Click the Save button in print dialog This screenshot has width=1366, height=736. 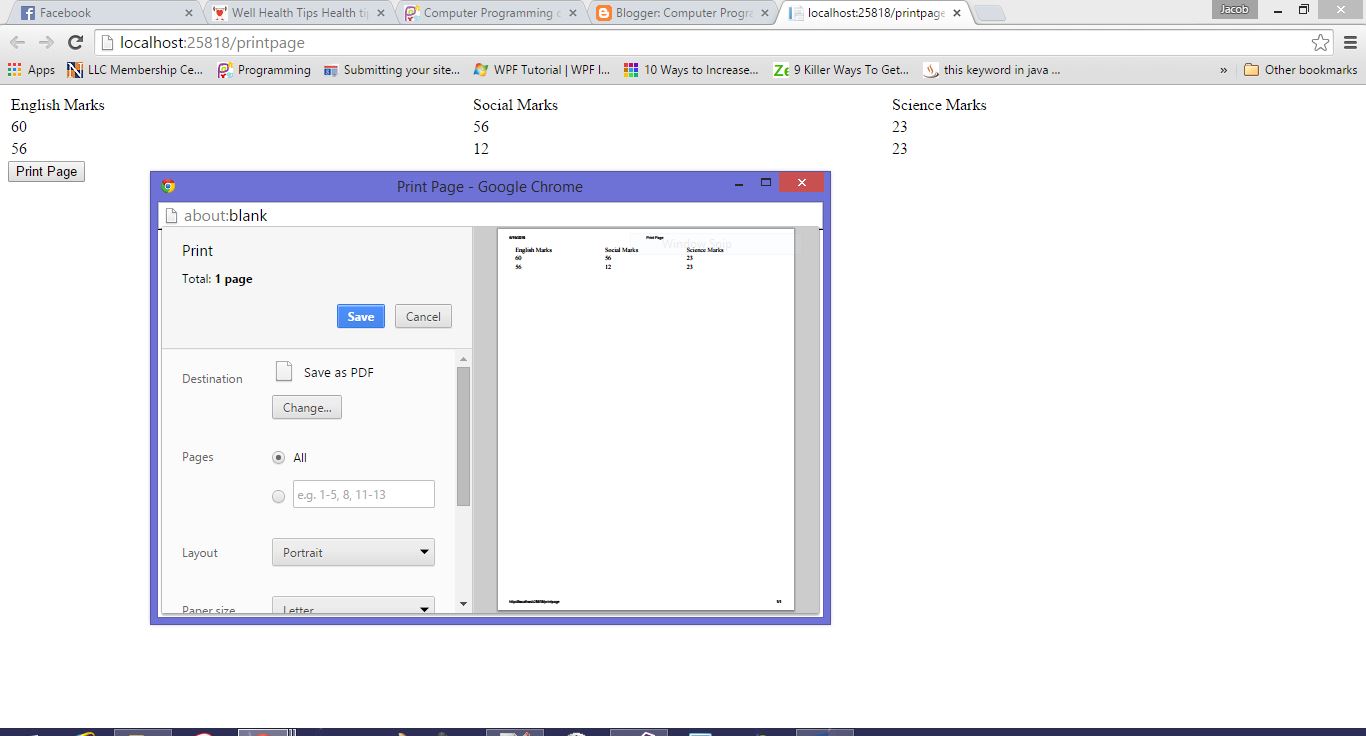[x=360, y=316]
